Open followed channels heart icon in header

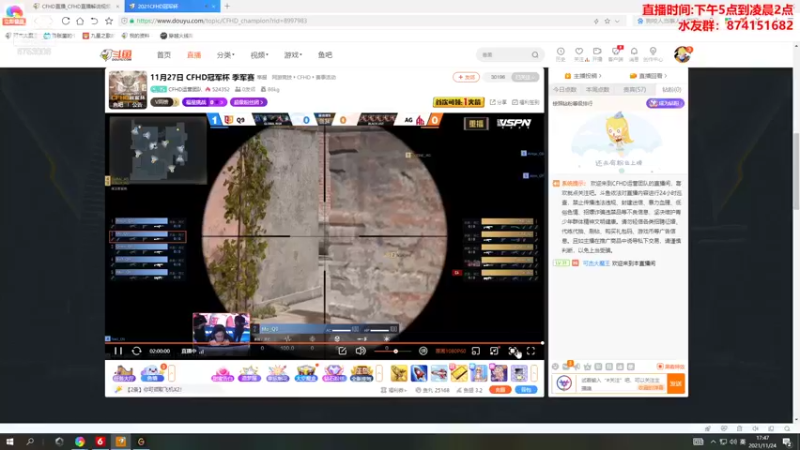[x=579, y=54]
